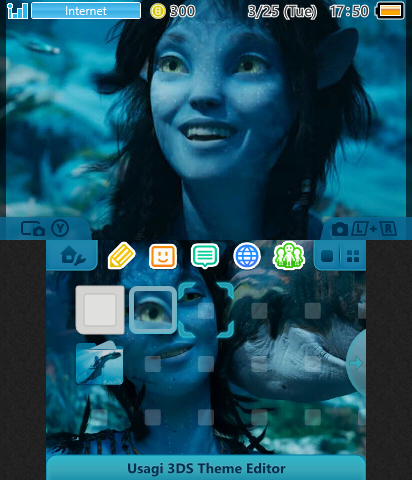Viewport: 412px width, 480px height.
Task: Click the signal strength icon
Action: click(x=17, y=11)
